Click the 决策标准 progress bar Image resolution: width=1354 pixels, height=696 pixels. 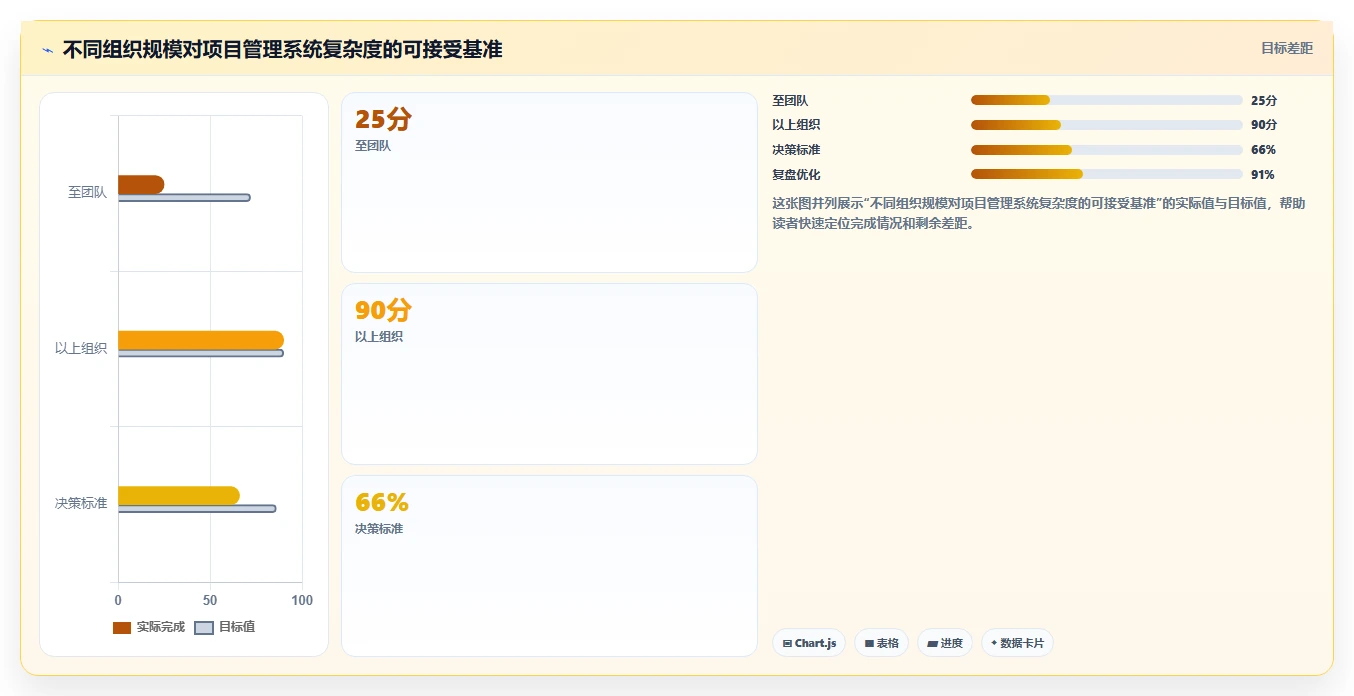pos(1106,150)
